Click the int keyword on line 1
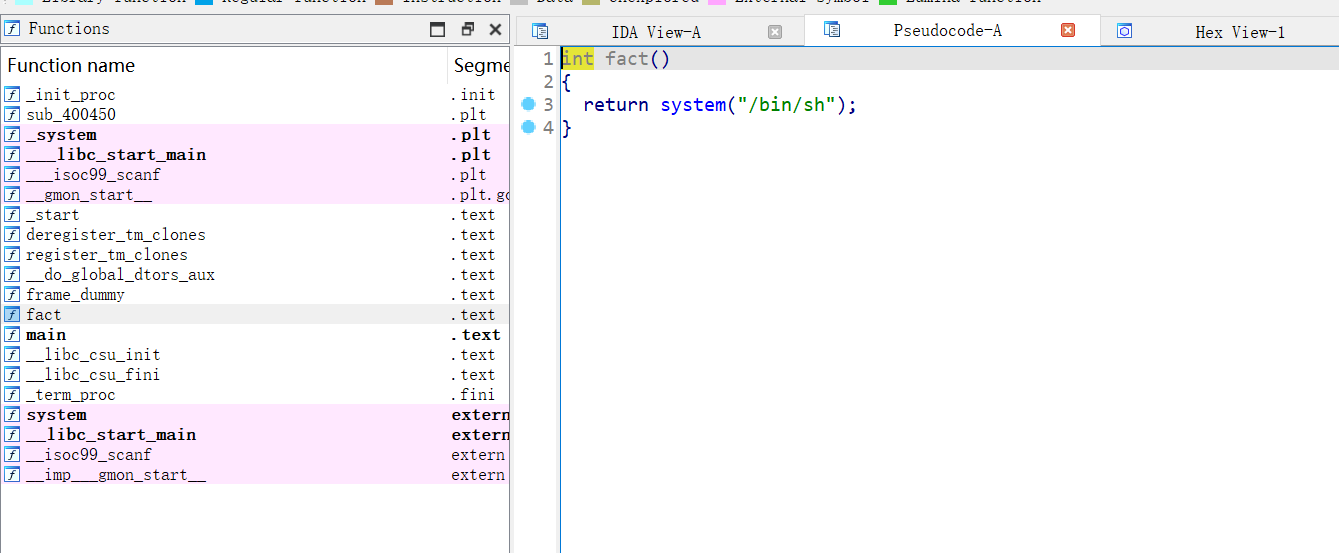The height and width of the screenshot is (553, 1339). [577, 59]
